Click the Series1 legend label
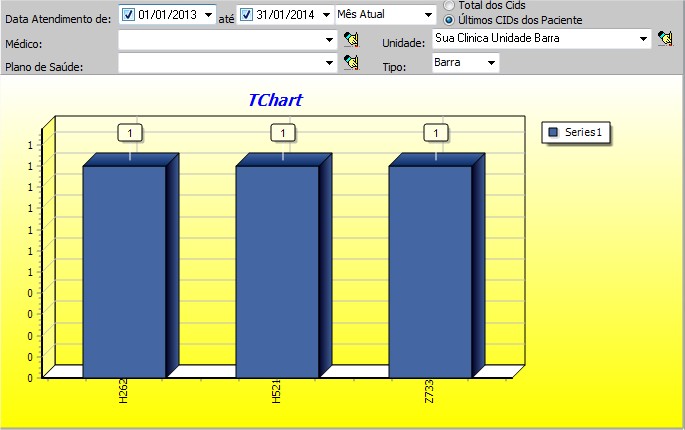Viewport: 685px width, 430px height. (x=582, y=133)
